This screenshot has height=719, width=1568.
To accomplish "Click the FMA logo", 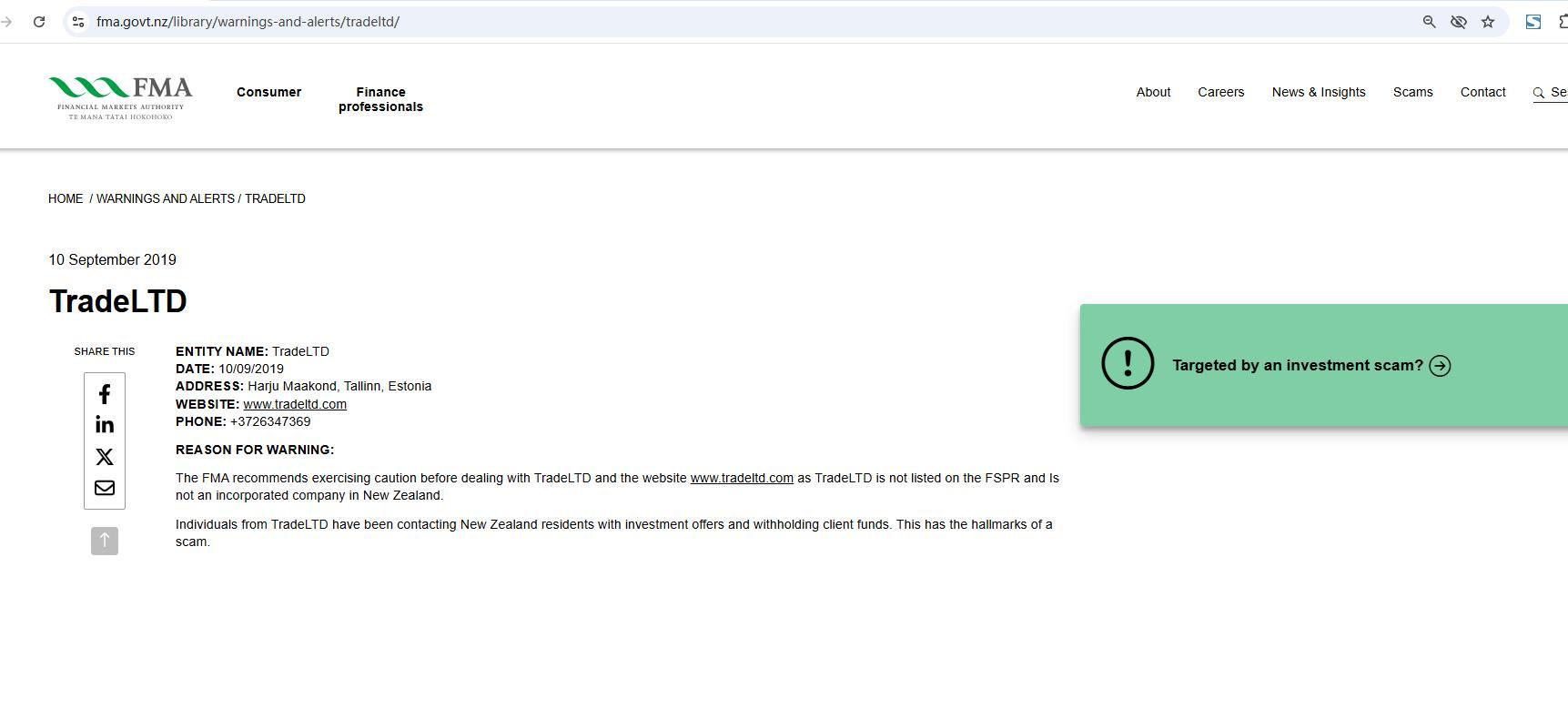I will pyautogui.click(x=120, y=98).
